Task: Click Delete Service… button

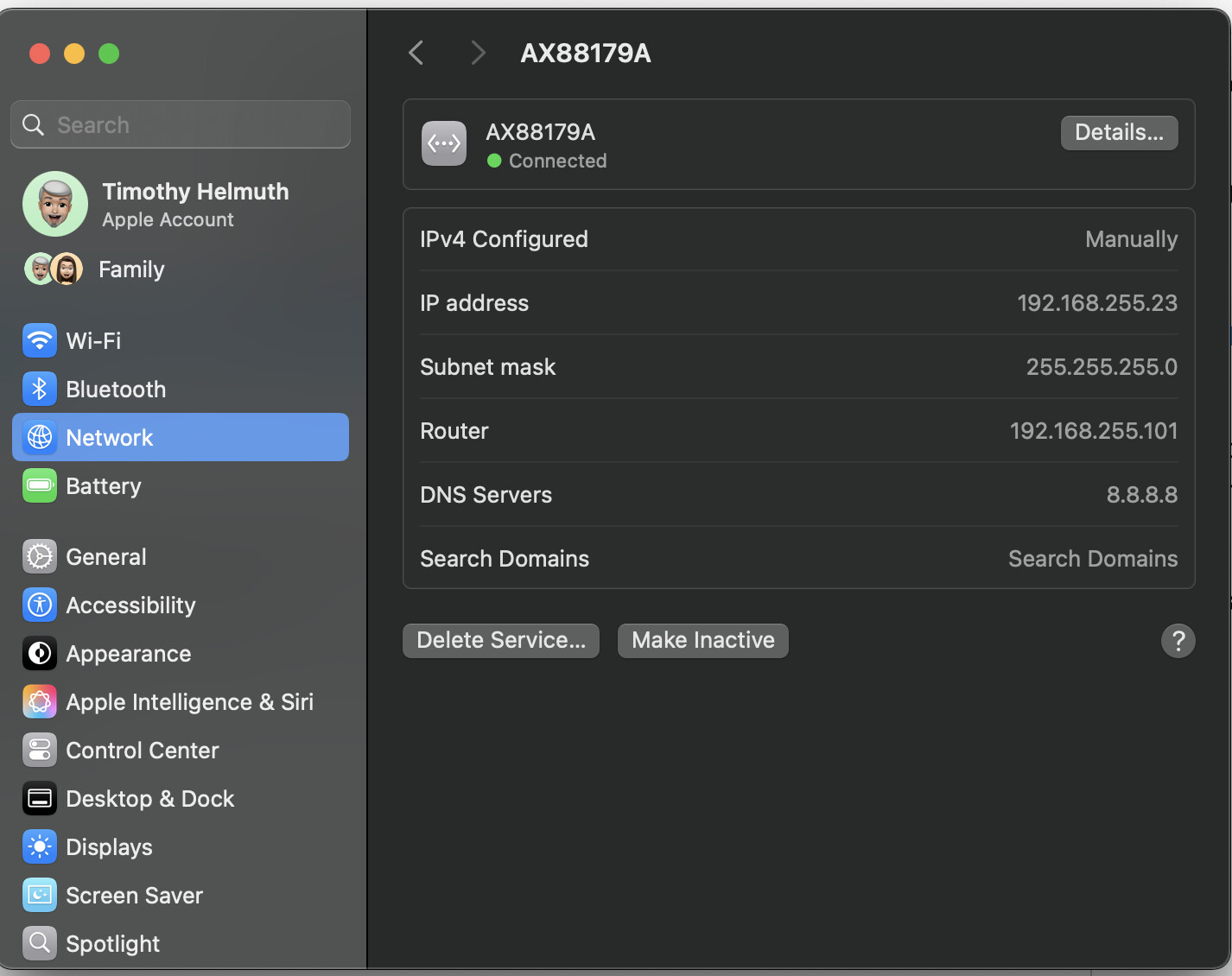Action: tap(501, 641)
